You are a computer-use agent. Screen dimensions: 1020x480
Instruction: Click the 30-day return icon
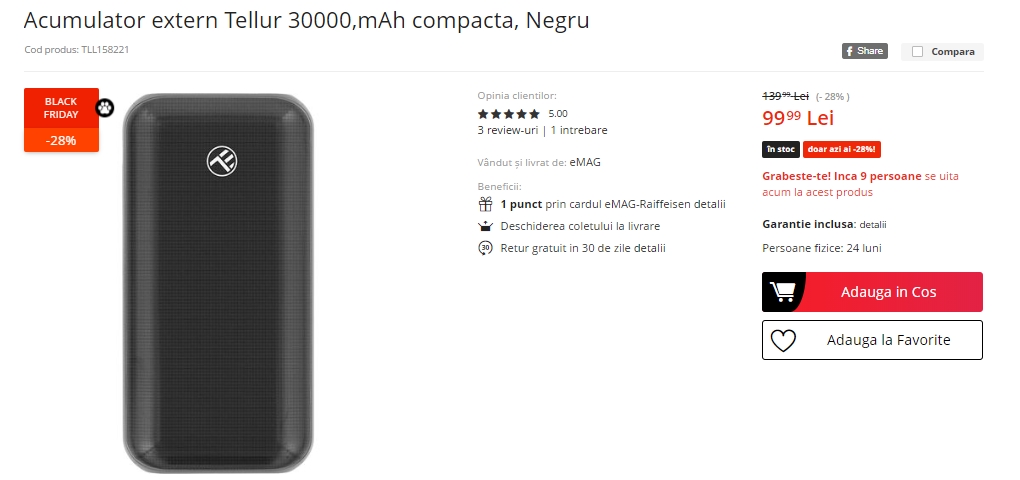[485, 248]
